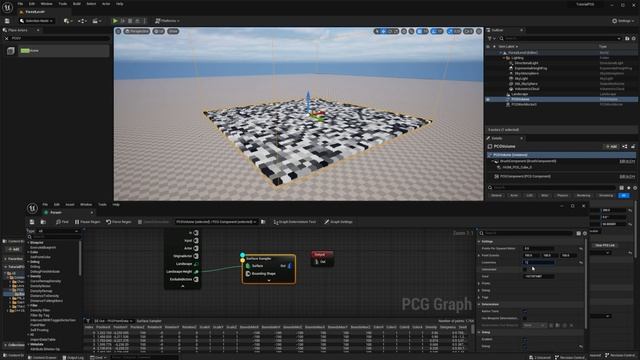Open the Edit menu in the main editor
The height and width of the screenshot is (360, 640).
(x=32, y=4)
